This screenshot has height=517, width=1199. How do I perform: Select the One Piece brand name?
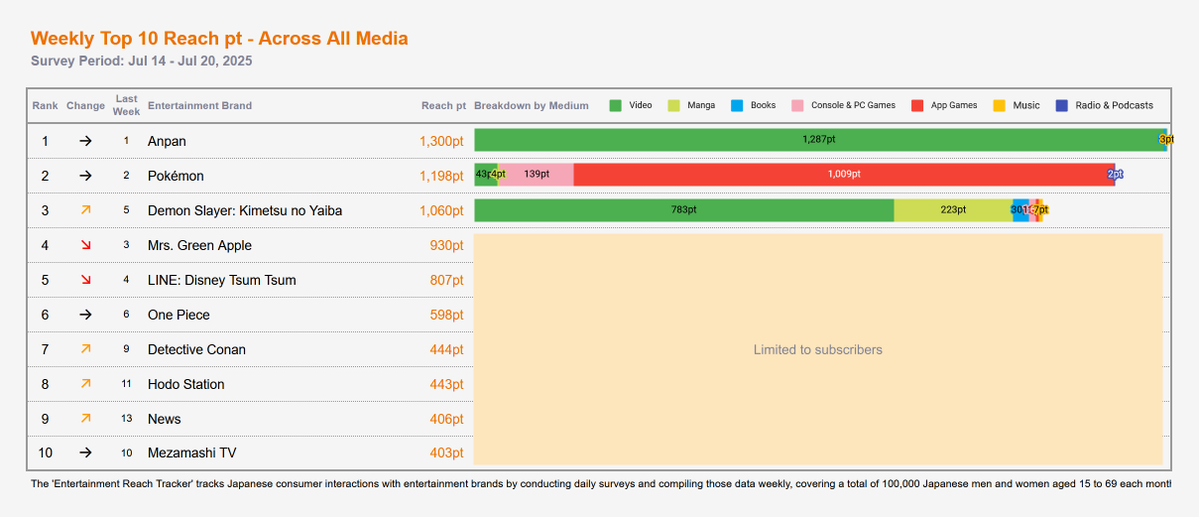pyautogui.click(x=179, y=314)
